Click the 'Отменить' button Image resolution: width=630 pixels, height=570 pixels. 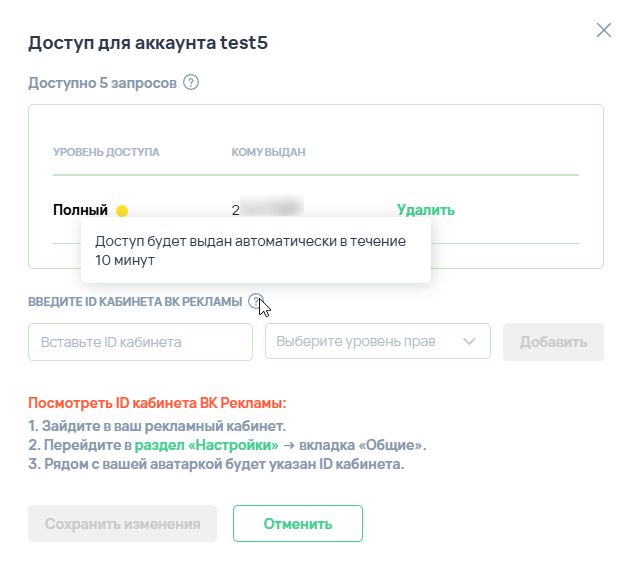tap(298, 523)
